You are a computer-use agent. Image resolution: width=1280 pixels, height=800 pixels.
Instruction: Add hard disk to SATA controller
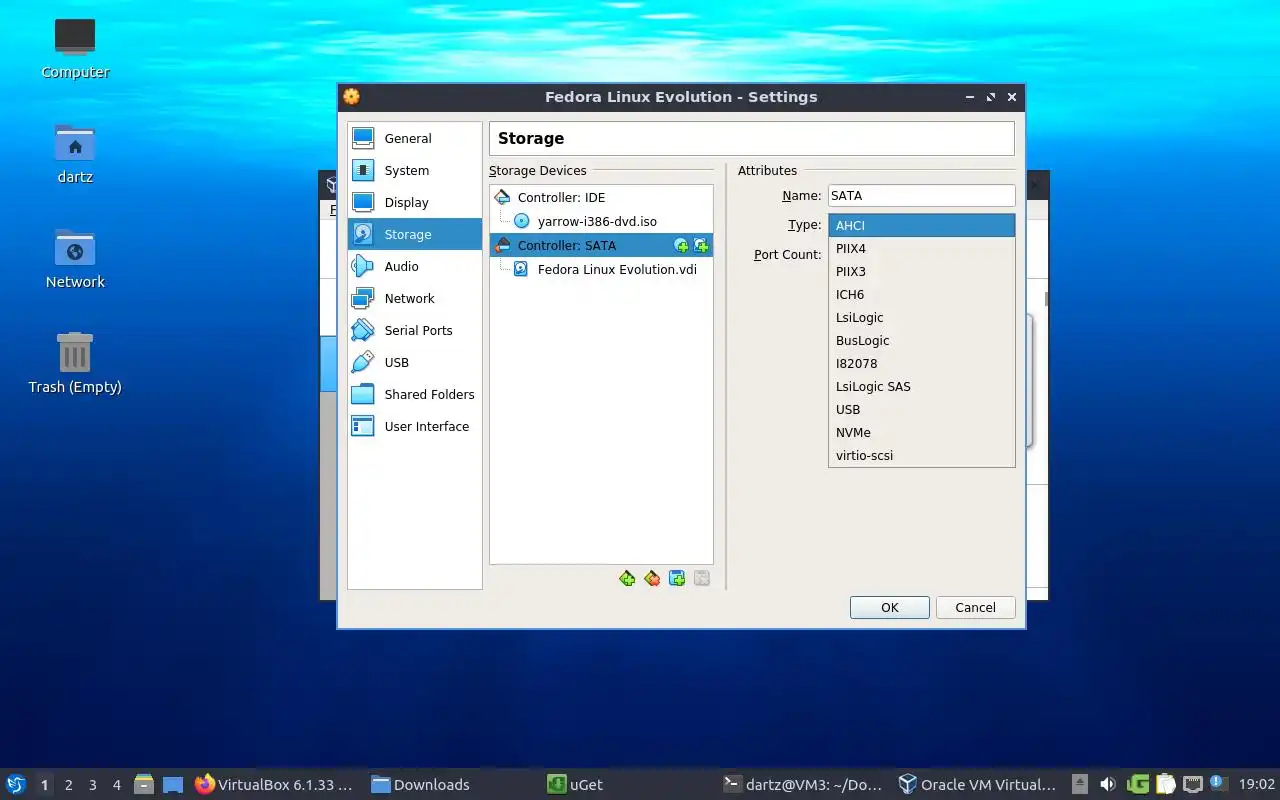(x=701, y=246)
